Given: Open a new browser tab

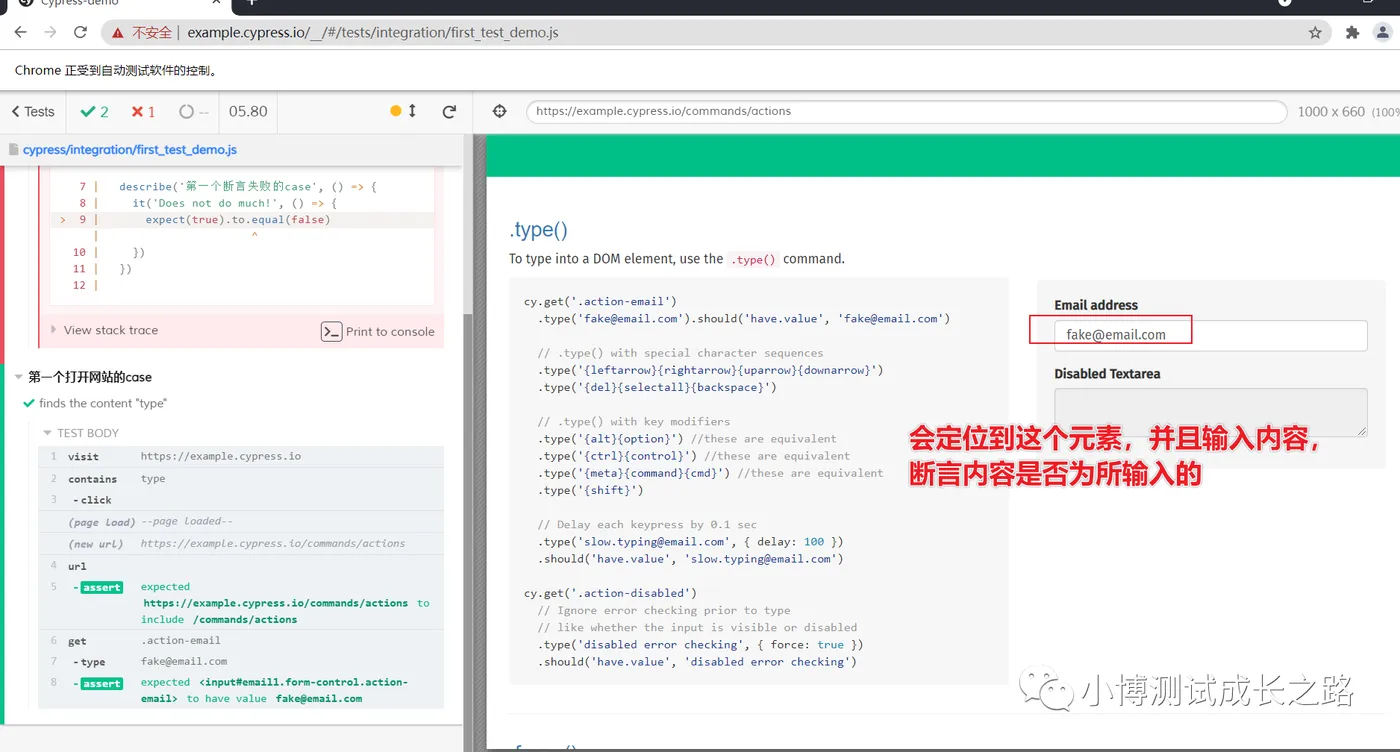Looking at the screenshot, I should (x=251, y=4).
